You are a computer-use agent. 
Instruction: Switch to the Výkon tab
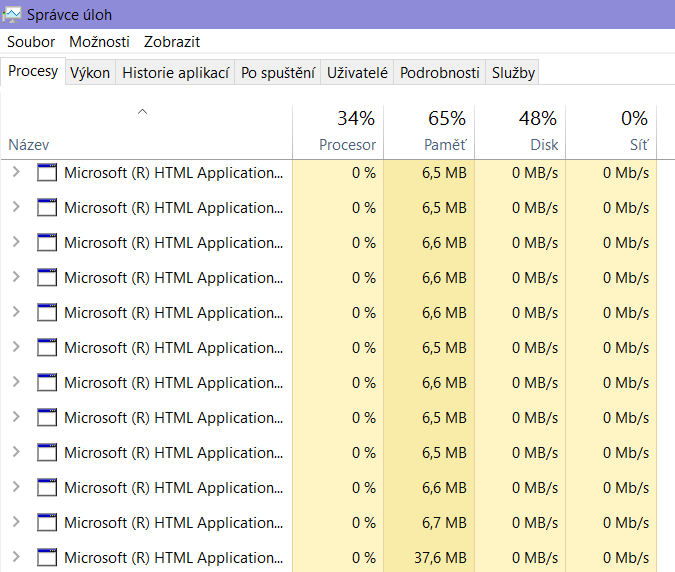(90, 73)
